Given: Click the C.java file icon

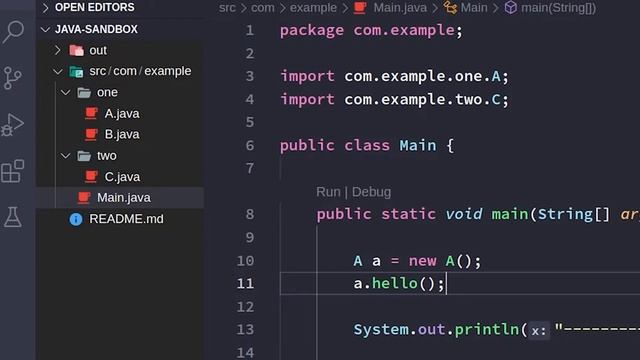Looking at the screenshot, I should 91,176.
